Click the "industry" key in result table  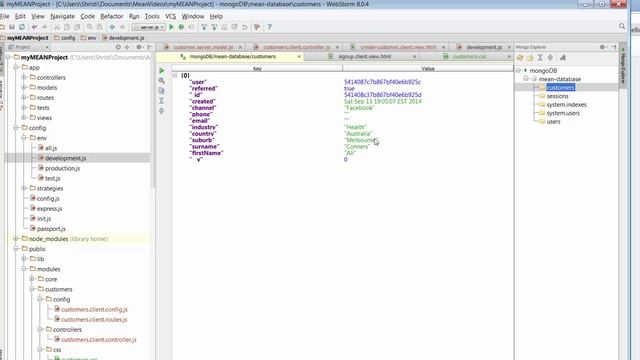204,127
